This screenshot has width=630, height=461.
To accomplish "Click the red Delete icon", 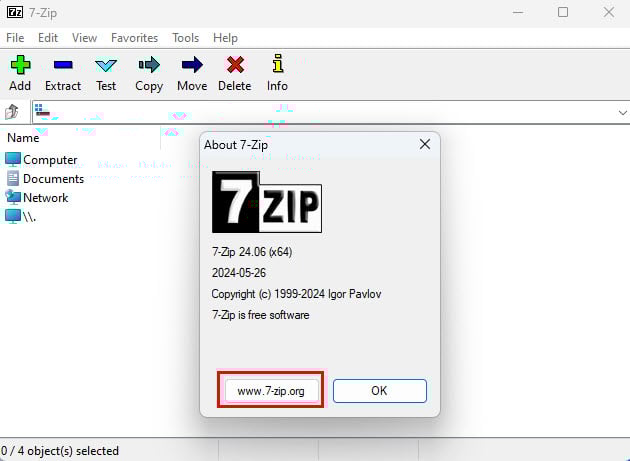I will (235, 65).
